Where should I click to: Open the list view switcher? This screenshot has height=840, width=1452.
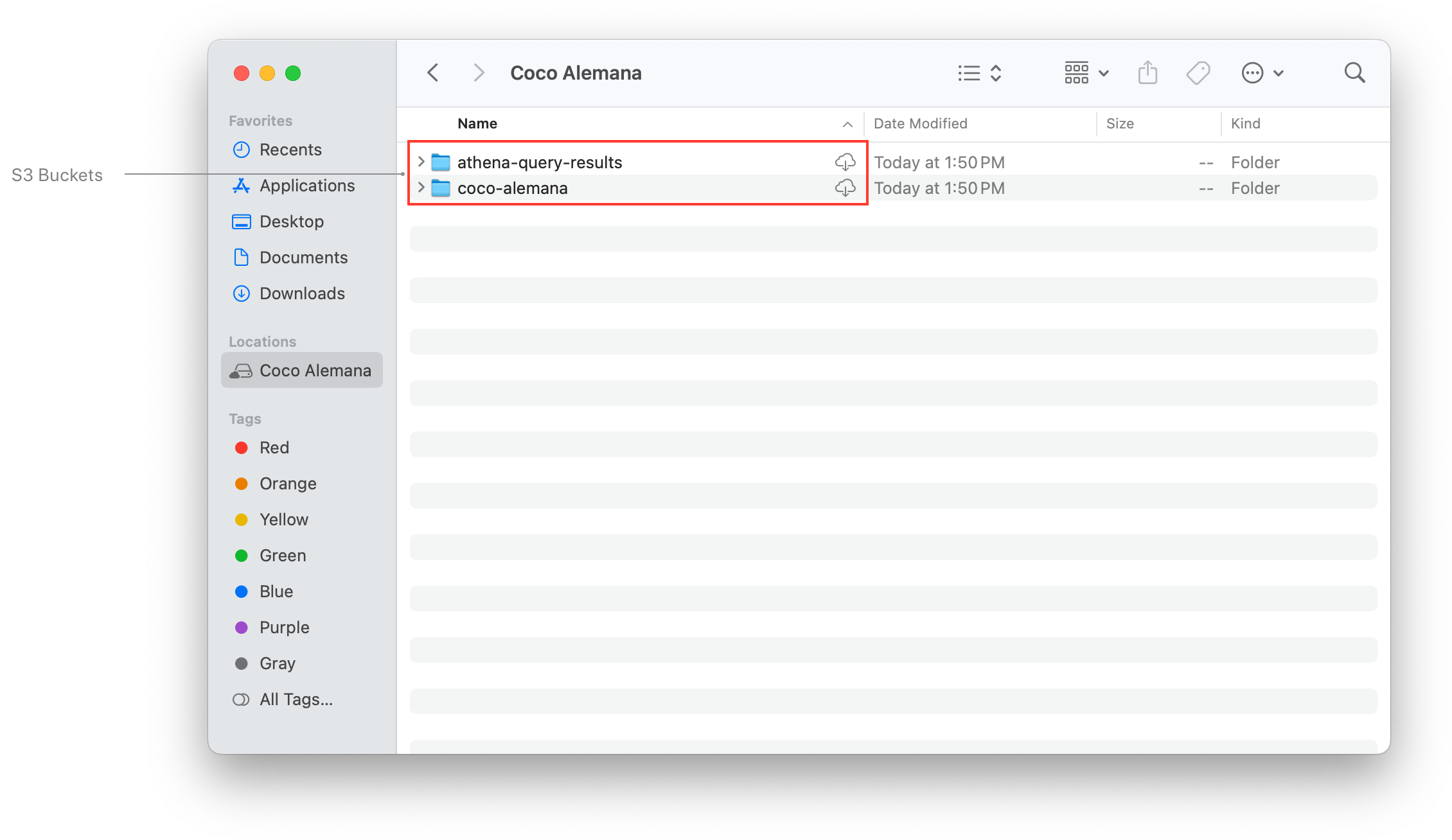click(x=979, y=73)
